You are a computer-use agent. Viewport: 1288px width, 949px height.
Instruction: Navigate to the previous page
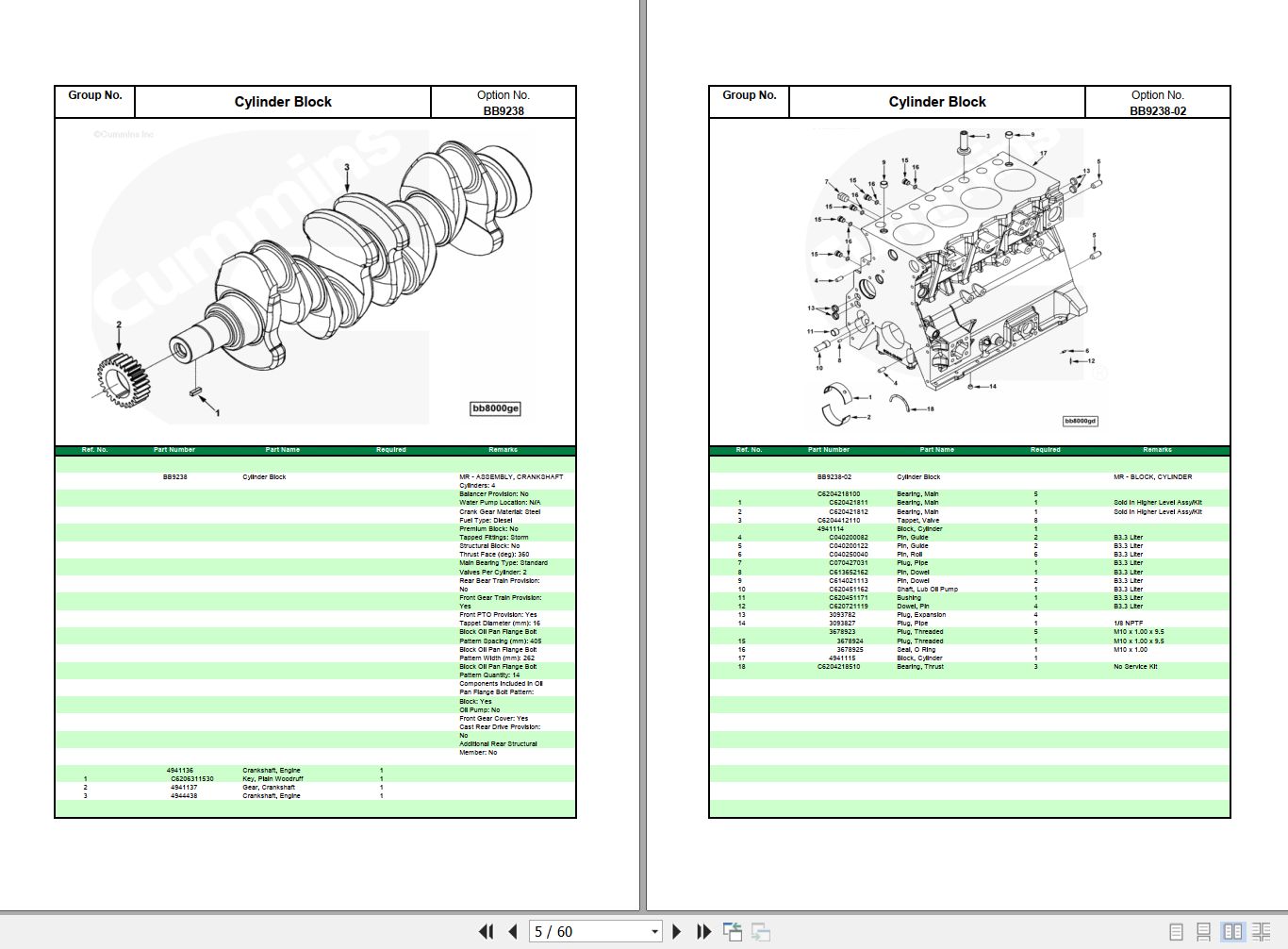[510, 931]
